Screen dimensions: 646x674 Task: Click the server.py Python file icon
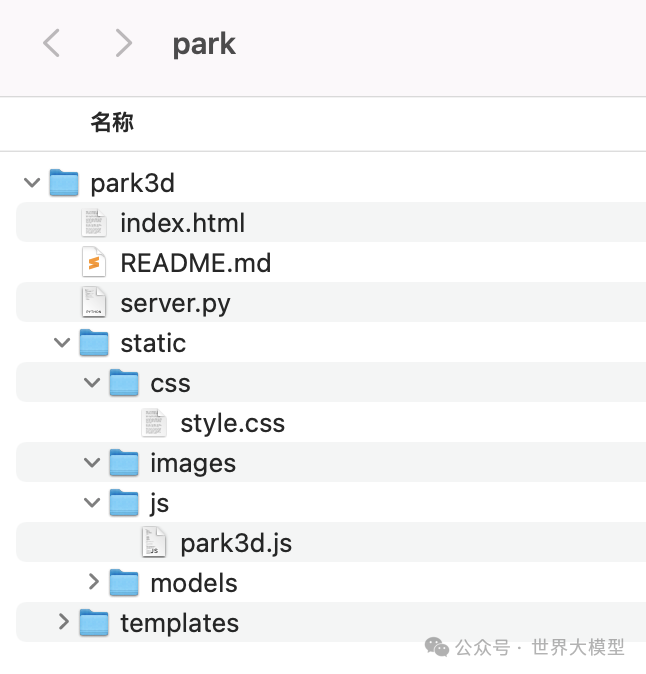tap(94, 303)
